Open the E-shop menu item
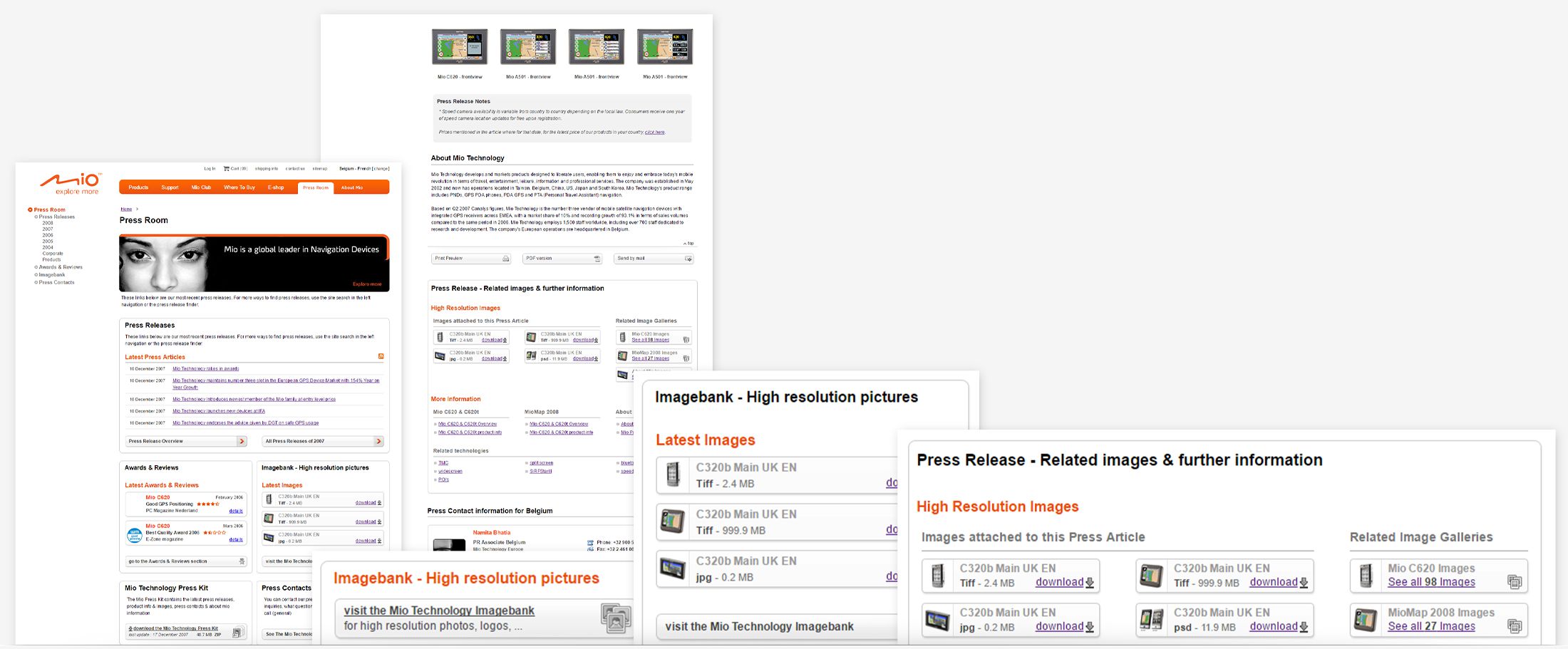This screenshot has height=649, width=1568. pyautogui.click(x=276, y=187)
